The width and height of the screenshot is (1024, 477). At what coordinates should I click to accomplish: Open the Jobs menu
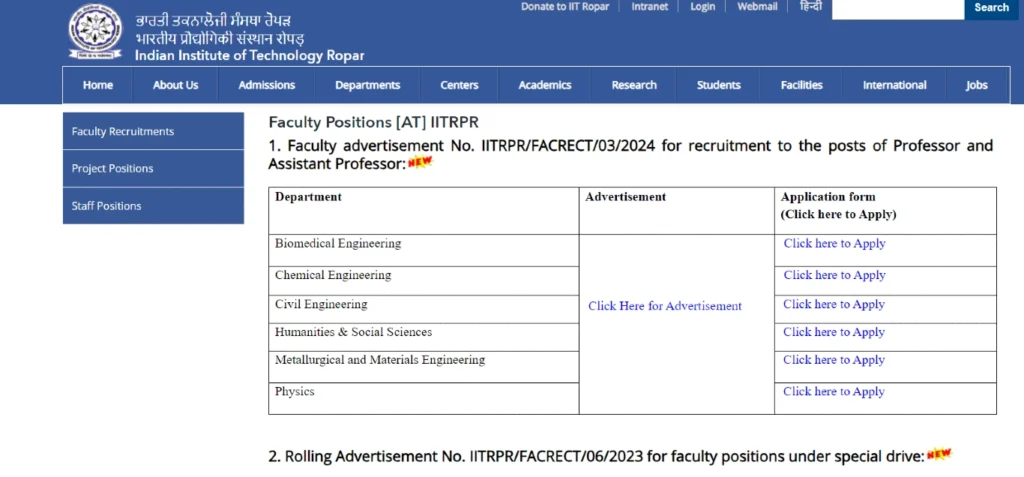(x=977, y=85)
